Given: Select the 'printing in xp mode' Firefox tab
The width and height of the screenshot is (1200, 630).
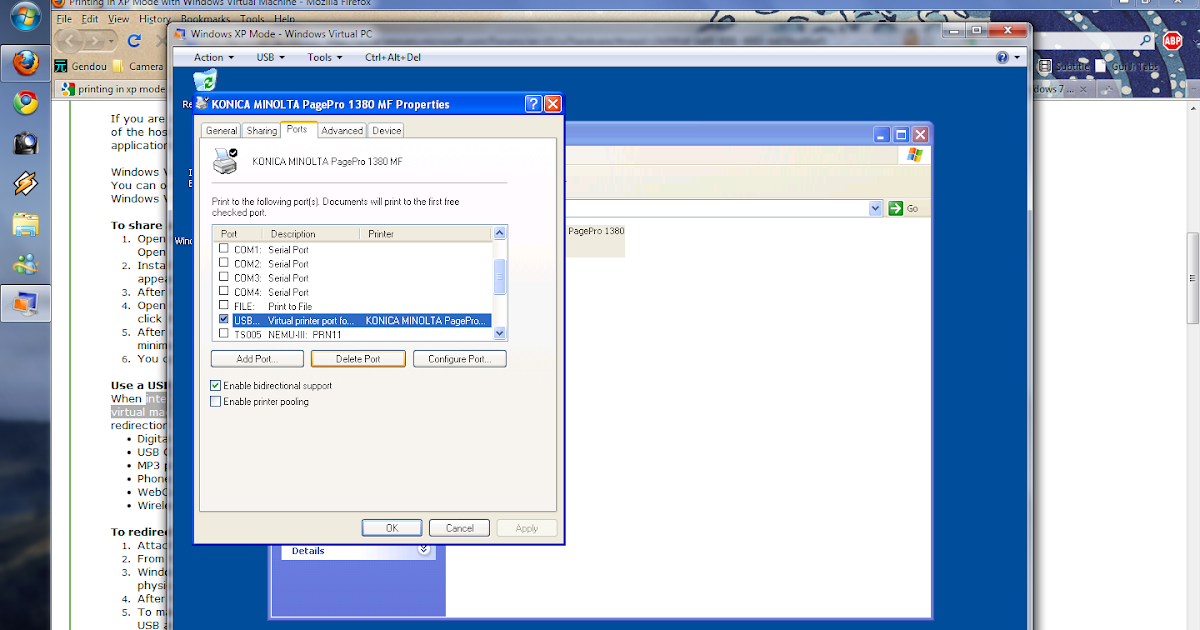Looking at the screenshot, I should 112,89.
